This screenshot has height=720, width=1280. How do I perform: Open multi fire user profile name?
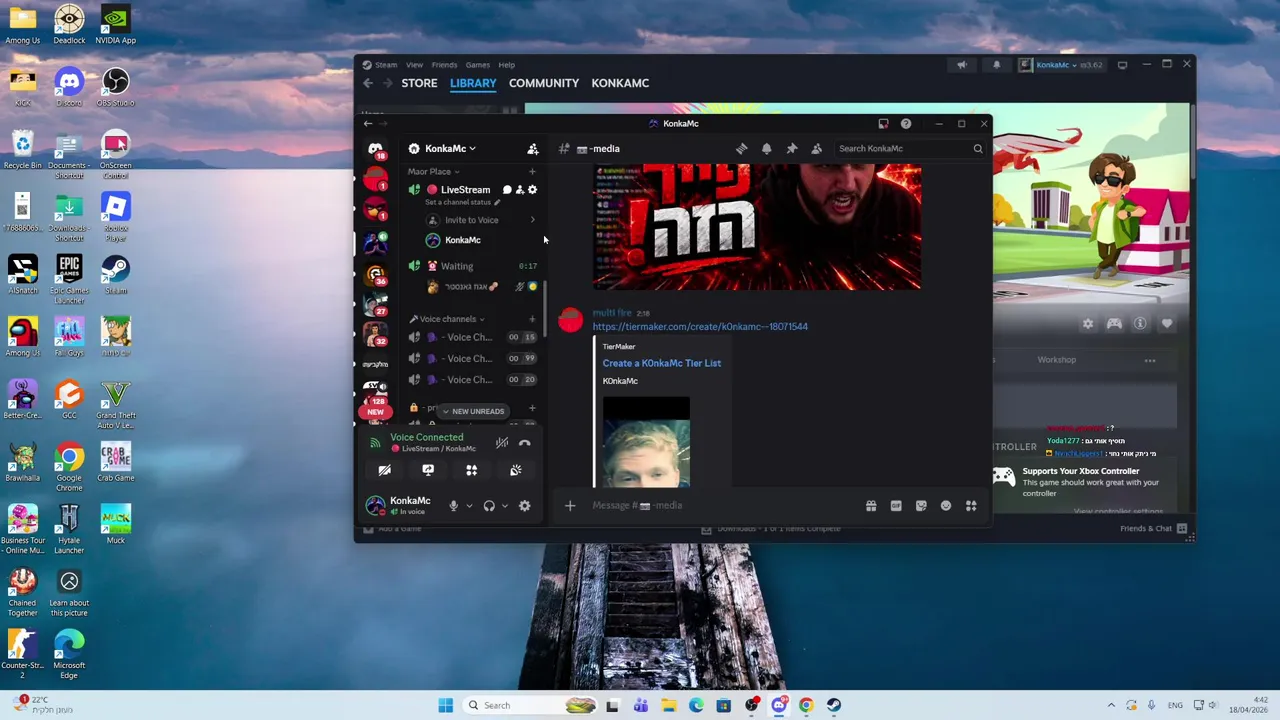(612, 313)
